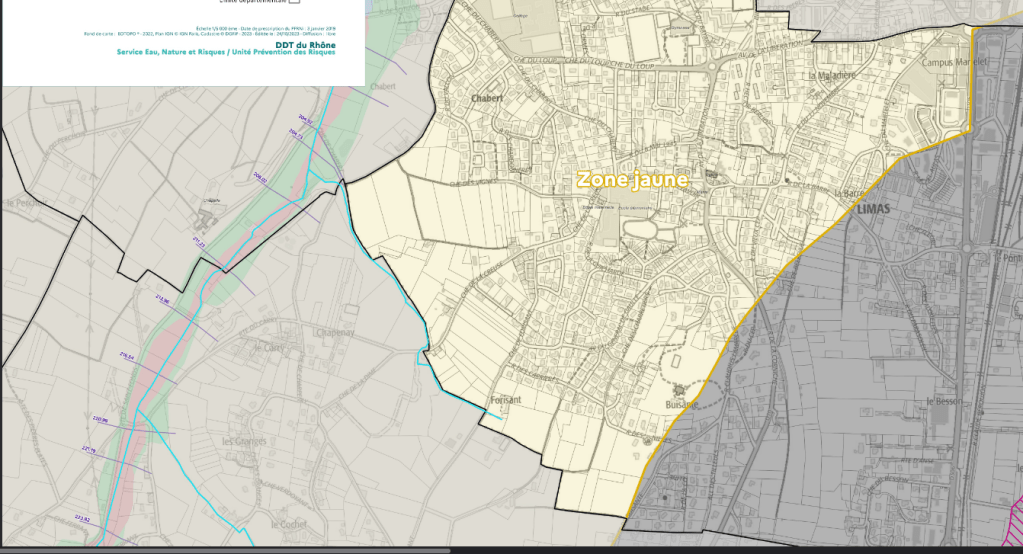1023x554 pixels.
Task: Select the legend box beside Limite départementale
Action: pos(294,2)
